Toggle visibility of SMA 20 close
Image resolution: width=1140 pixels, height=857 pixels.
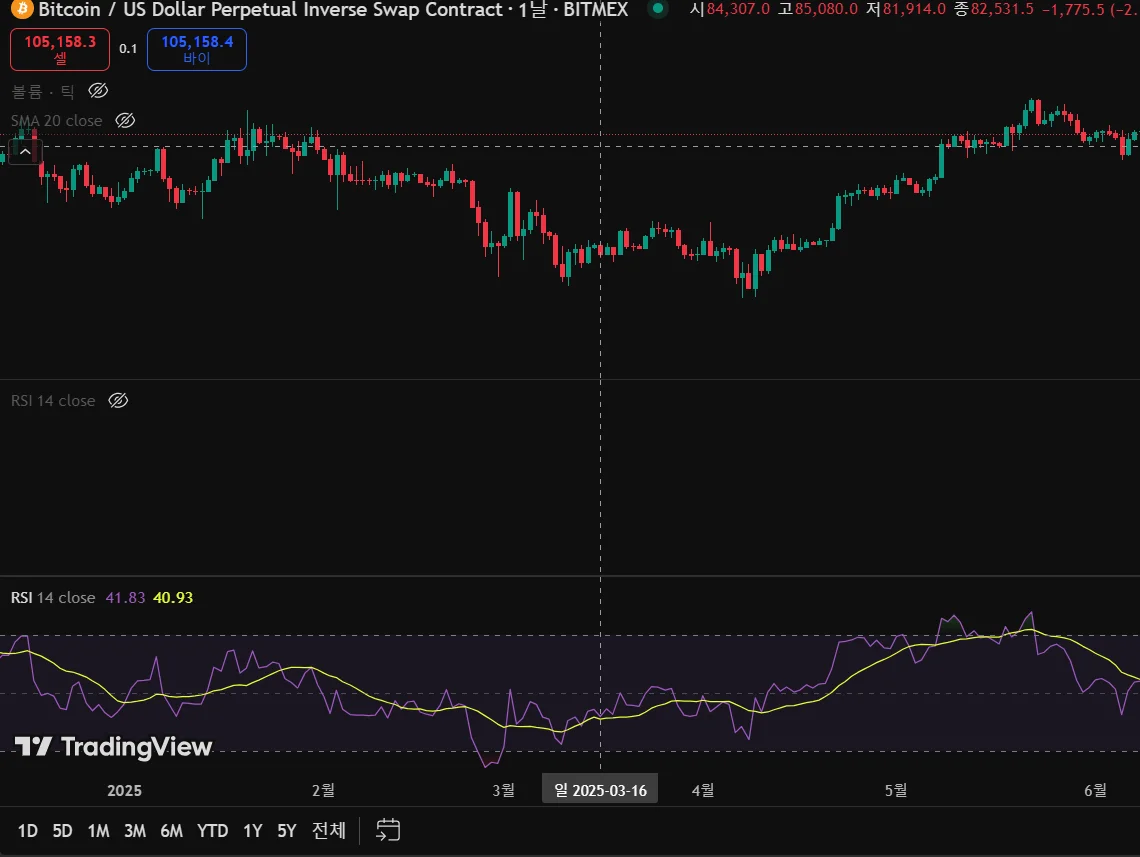(x=125, y=121)
